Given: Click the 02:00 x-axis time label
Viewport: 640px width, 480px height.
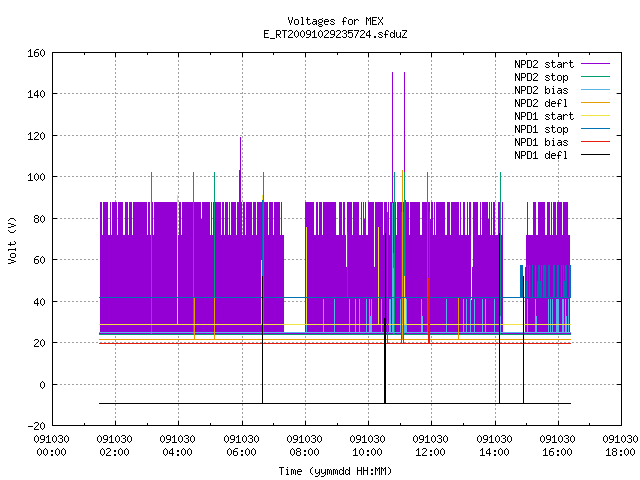Looking at the screenshot, I should tap(114, 452).
